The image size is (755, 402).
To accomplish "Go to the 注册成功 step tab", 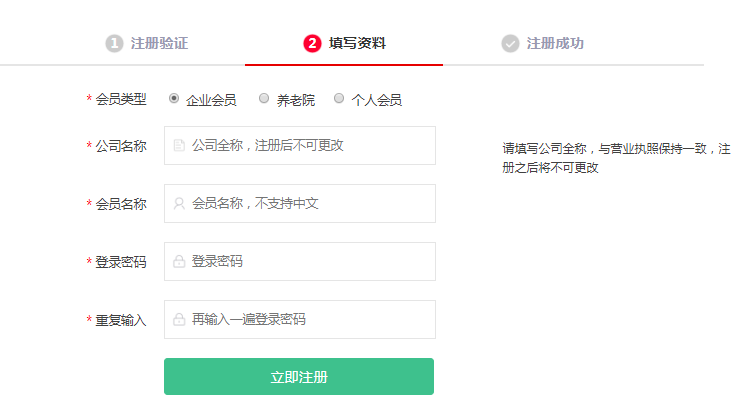I will click(x=543, y=43).
